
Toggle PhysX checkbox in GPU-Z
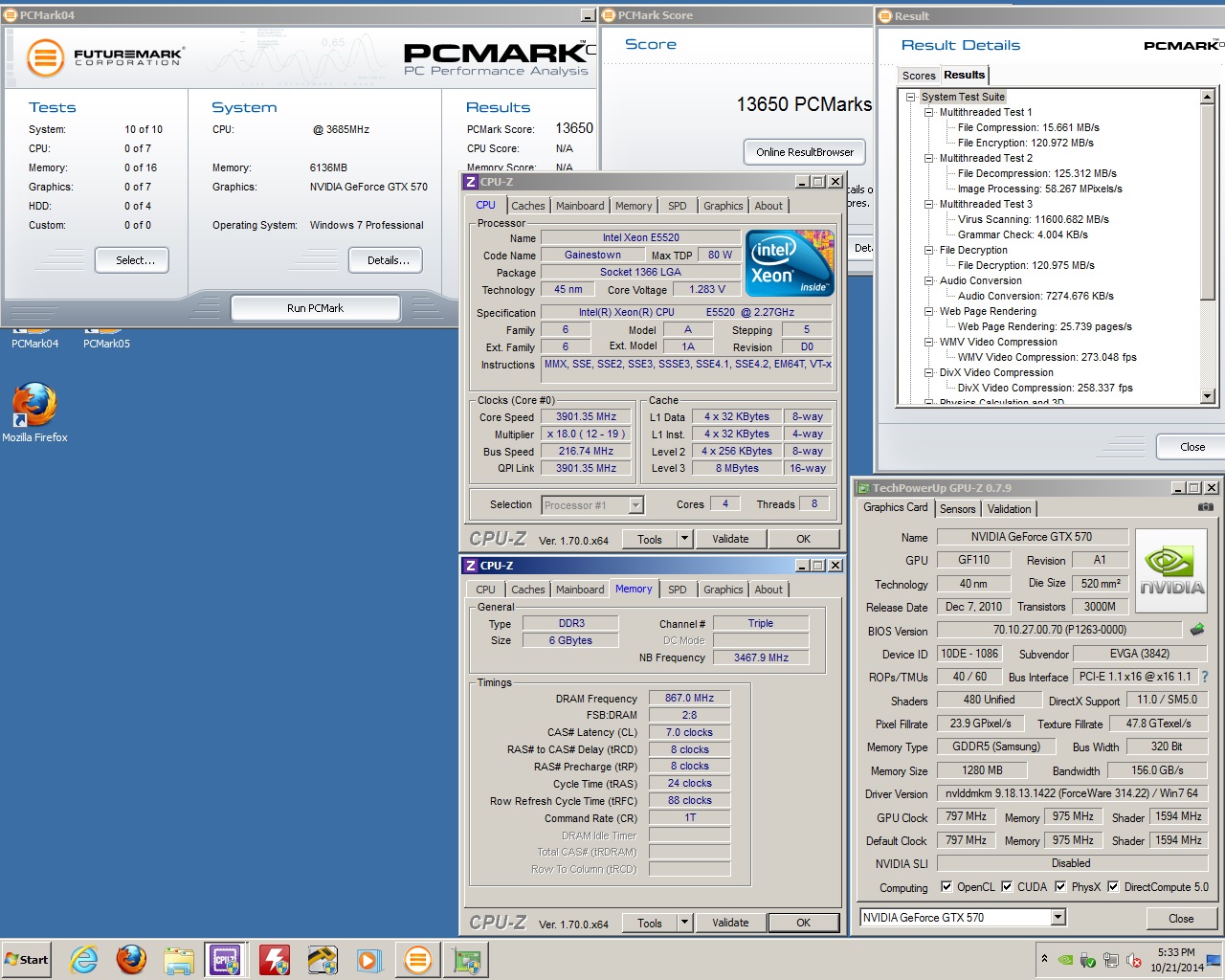[x=1060, y=886]
